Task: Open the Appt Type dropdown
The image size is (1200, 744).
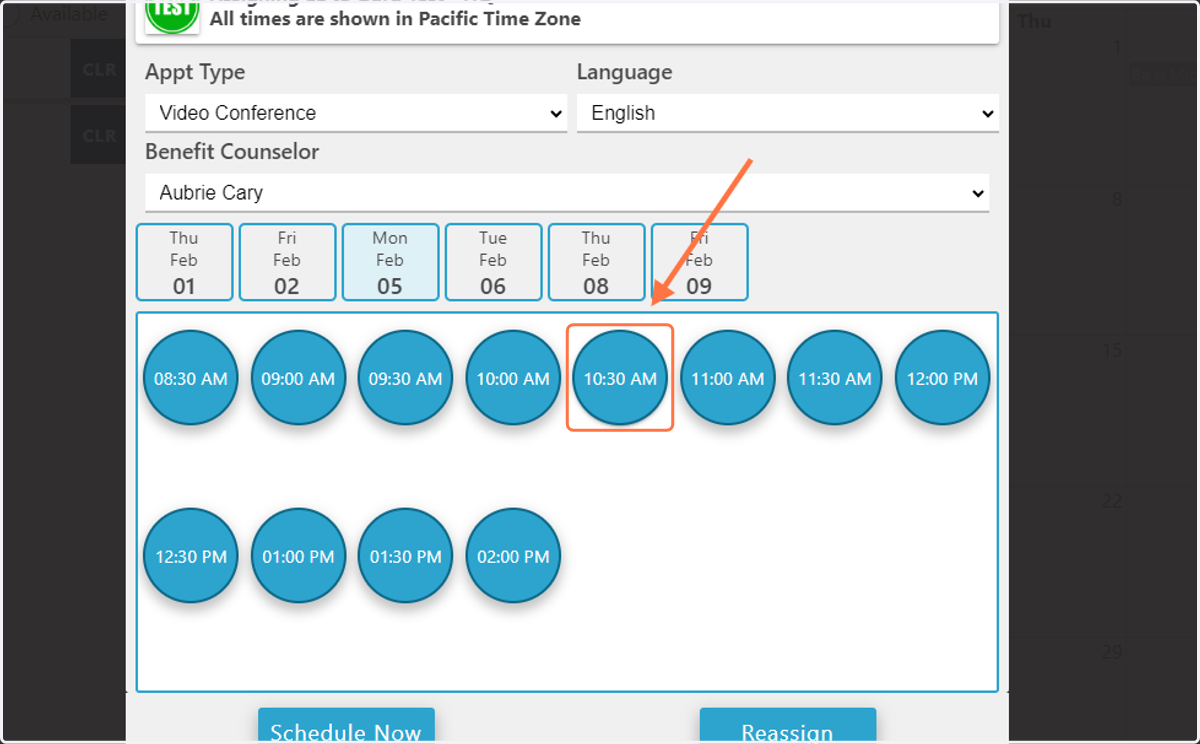Action: click(356, 113)
